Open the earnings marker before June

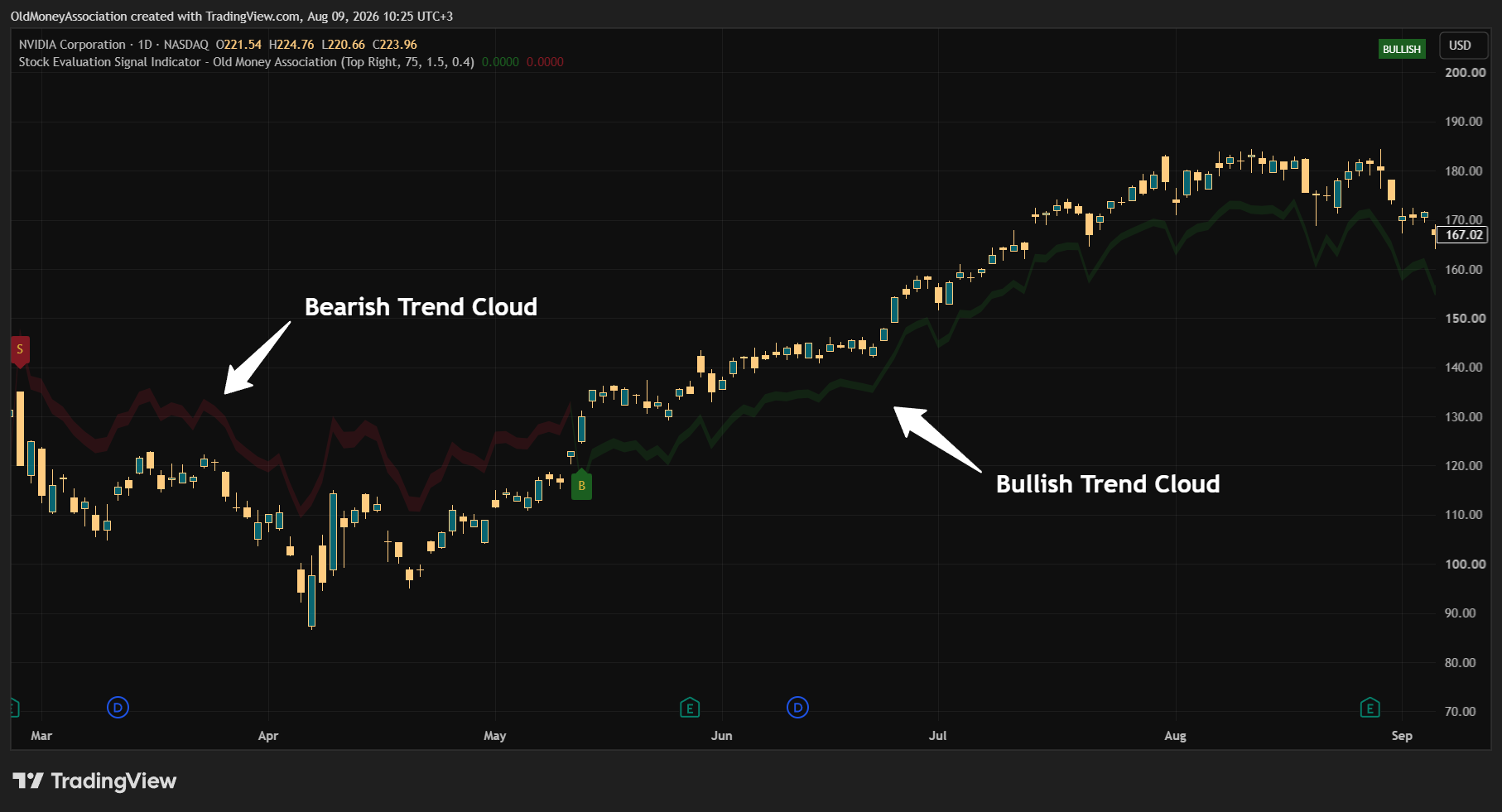coord(690,707)
